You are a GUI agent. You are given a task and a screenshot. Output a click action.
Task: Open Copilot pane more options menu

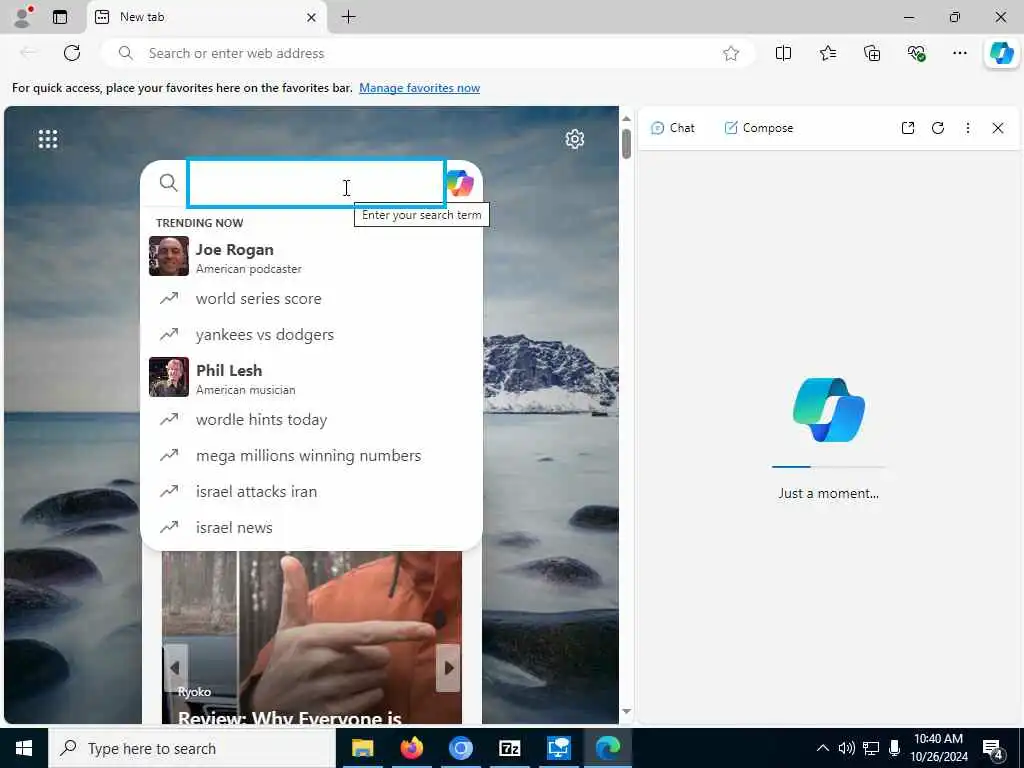(968, 128)
